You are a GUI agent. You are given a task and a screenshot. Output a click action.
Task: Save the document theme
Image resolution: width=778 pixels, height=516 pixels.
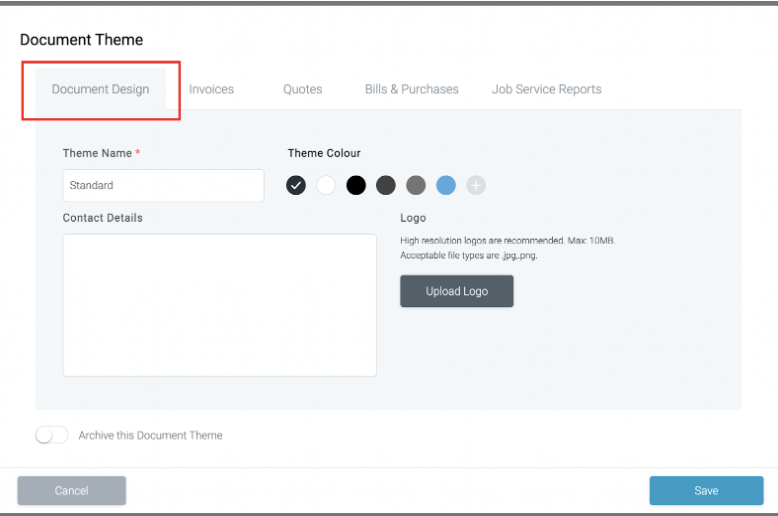point(706,491)
